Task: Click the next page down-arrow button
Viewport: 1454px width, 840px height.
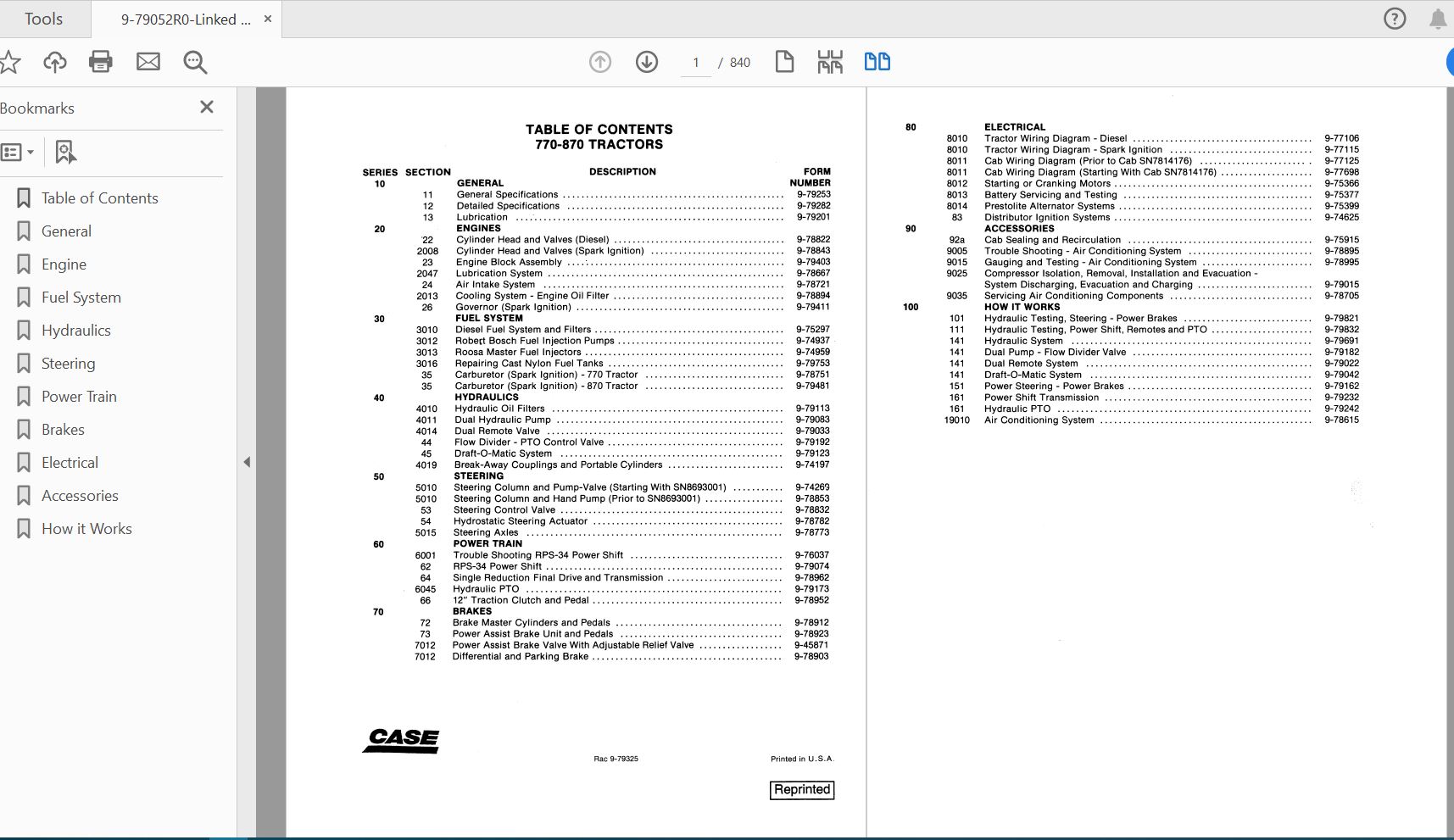Action: (647, 62)
